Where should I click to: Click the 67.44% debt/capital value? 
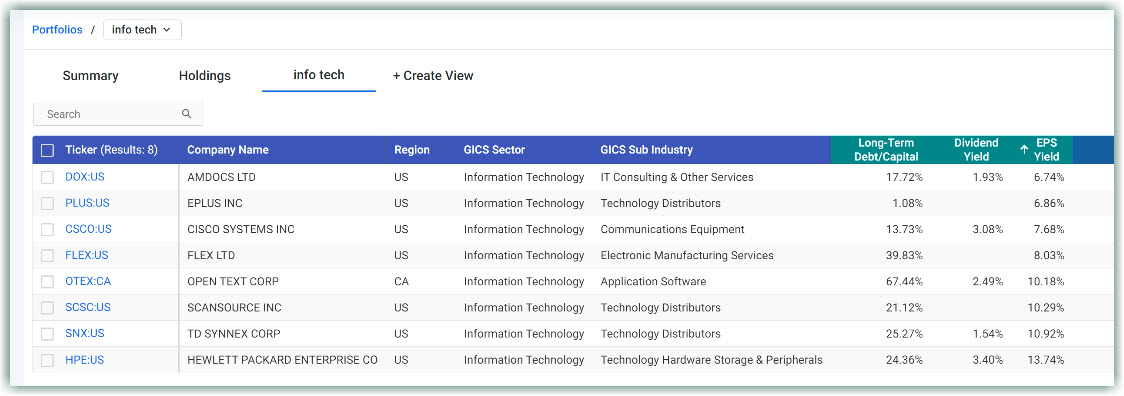pyautogui.click(x=904, y=281)
